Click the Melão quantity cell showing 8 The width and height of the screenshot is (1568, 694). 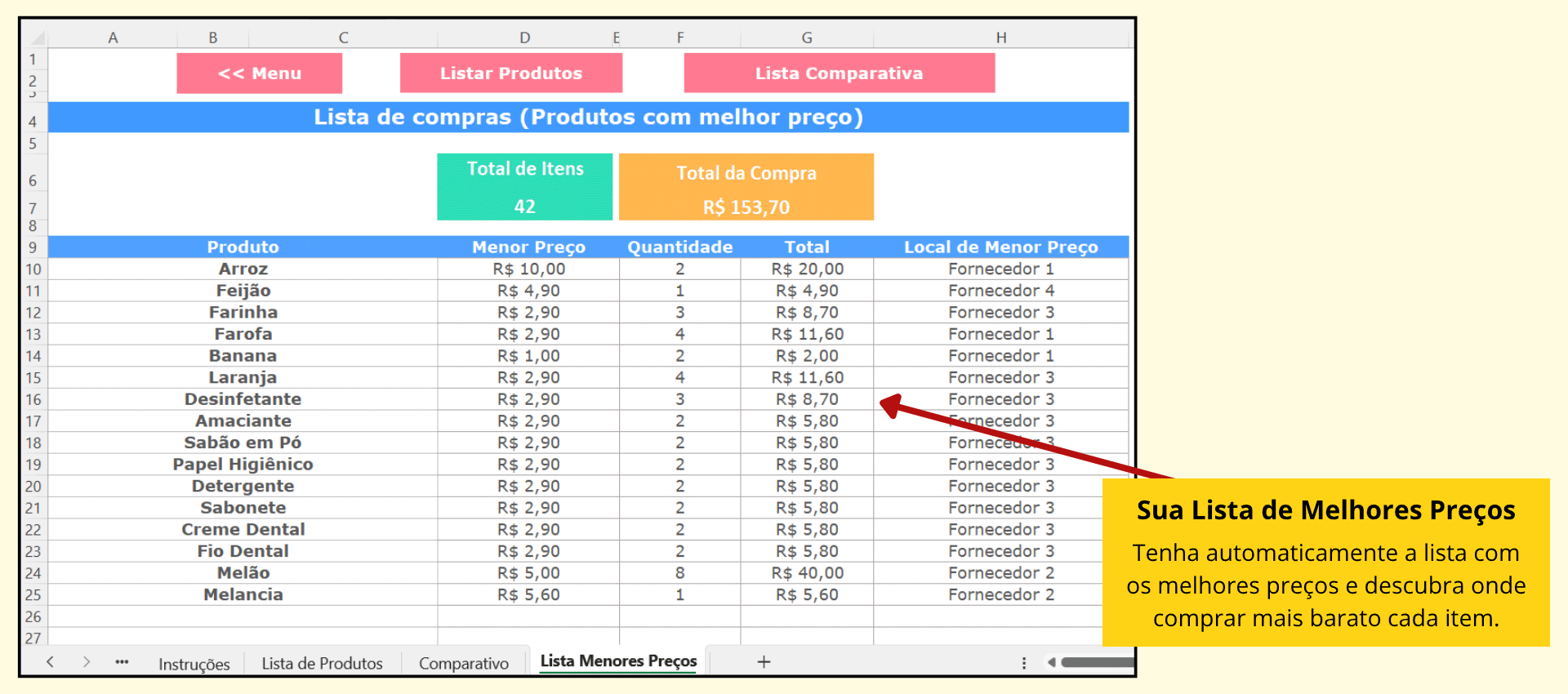tap(679, 573)
